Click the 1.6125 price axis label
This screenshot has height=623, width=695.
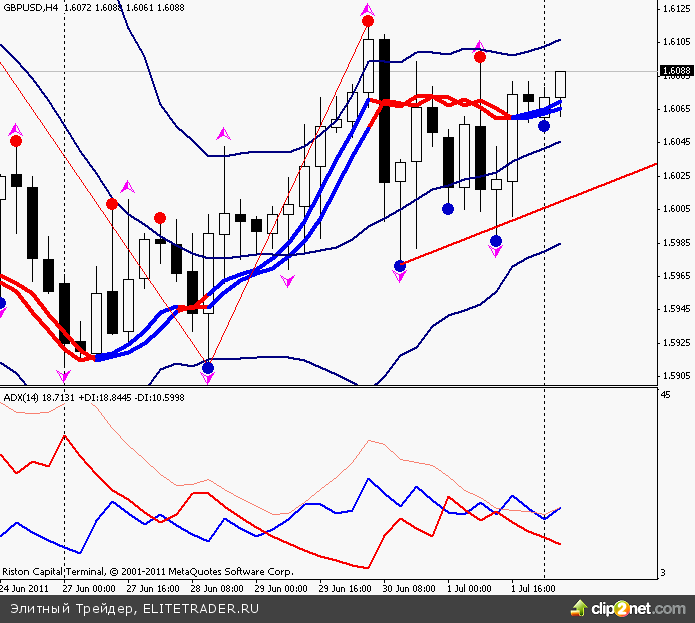[675, 9]
